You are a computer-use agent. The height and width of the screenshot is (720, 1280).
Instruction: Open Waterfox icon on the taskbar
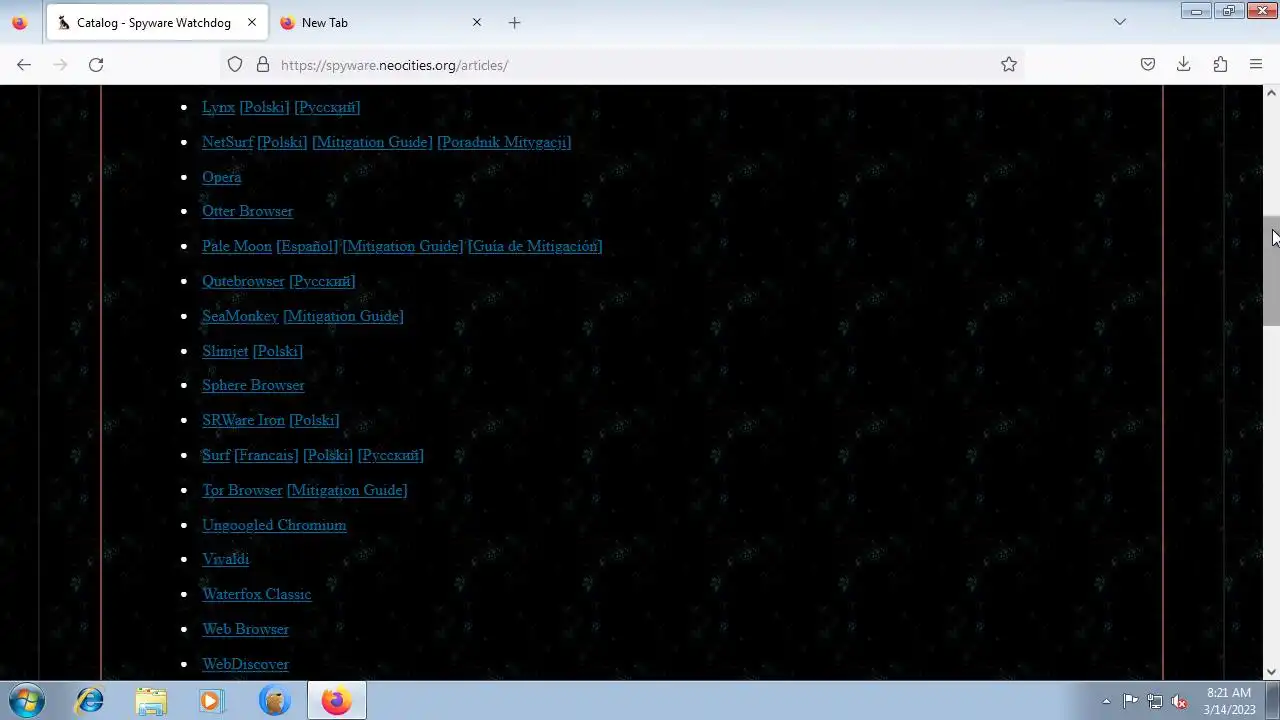click(x=274, y=701)
